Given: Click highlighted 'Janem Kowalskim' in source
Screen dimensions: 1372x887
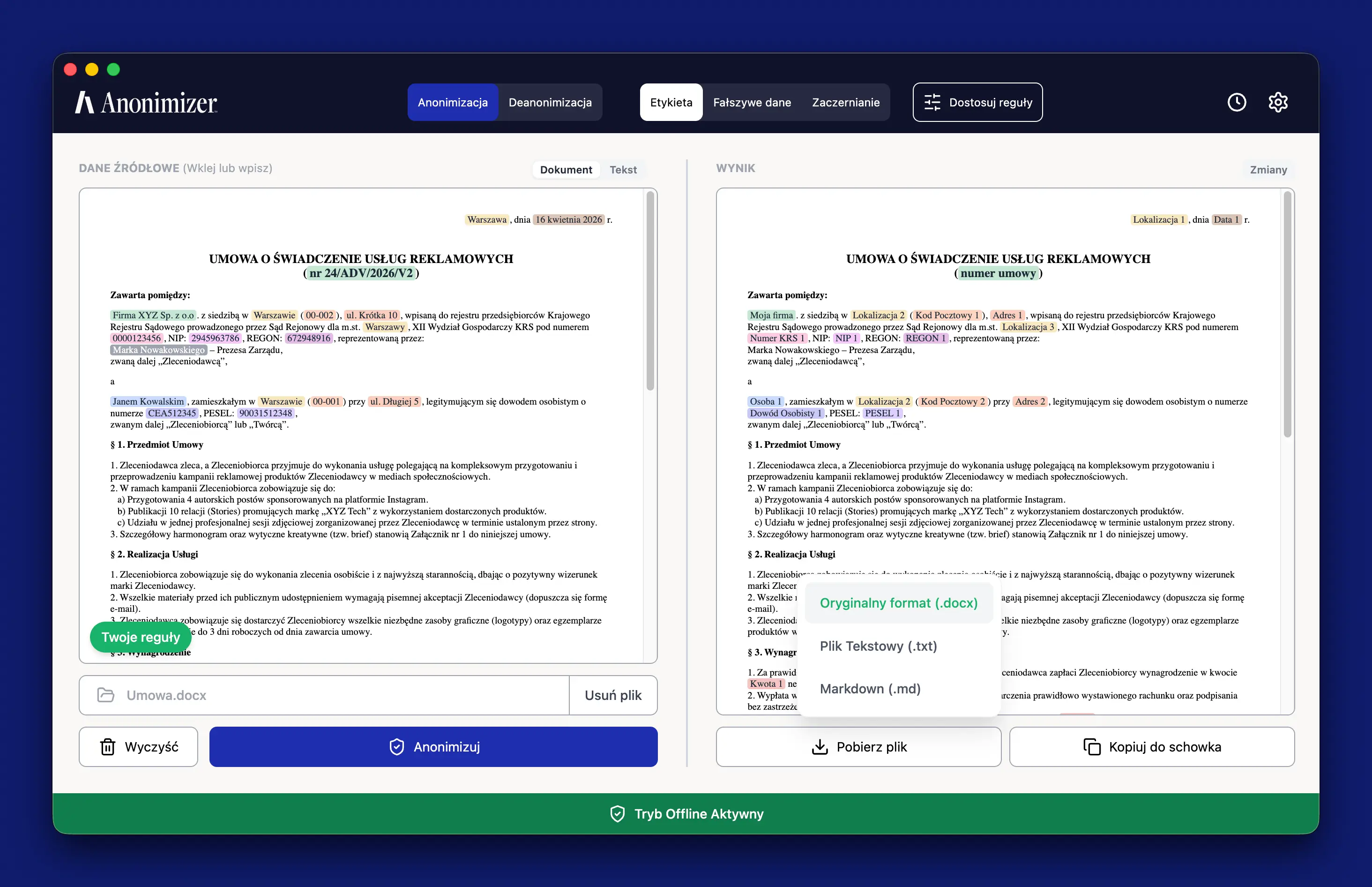Looking at the screenshot, I should tap(148, 402).
